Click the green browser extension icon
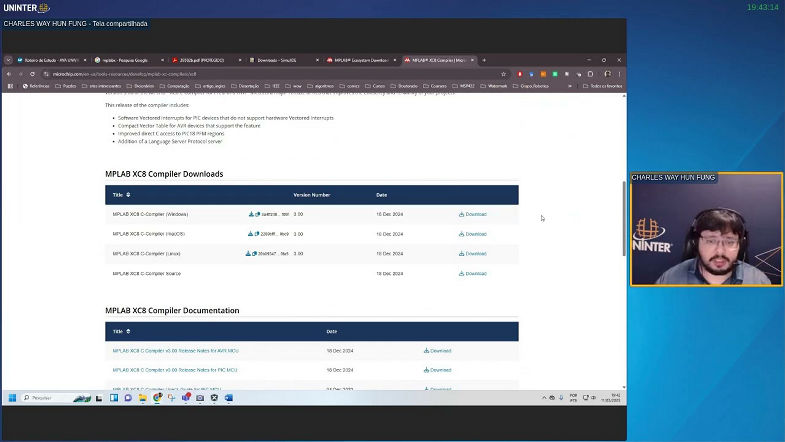The image size is (785, 442). point(555,74)
